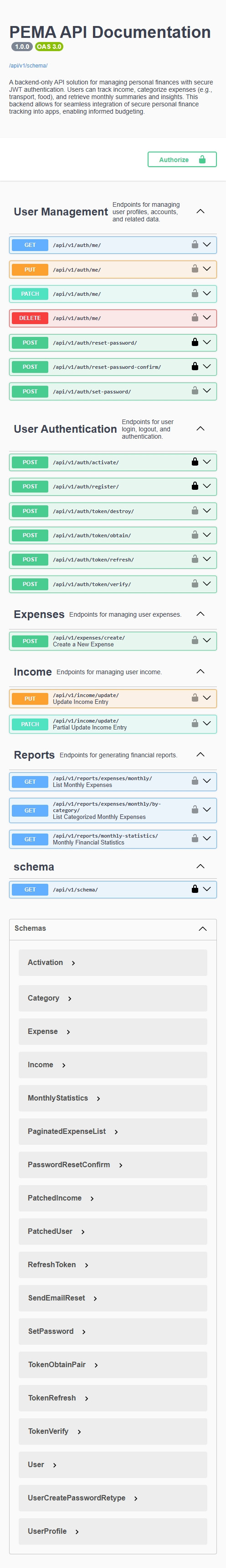Click black lock on reset-password endpoint
Image resolution: width=226 pixels, height=1568 pixels.
coord(195,342)
